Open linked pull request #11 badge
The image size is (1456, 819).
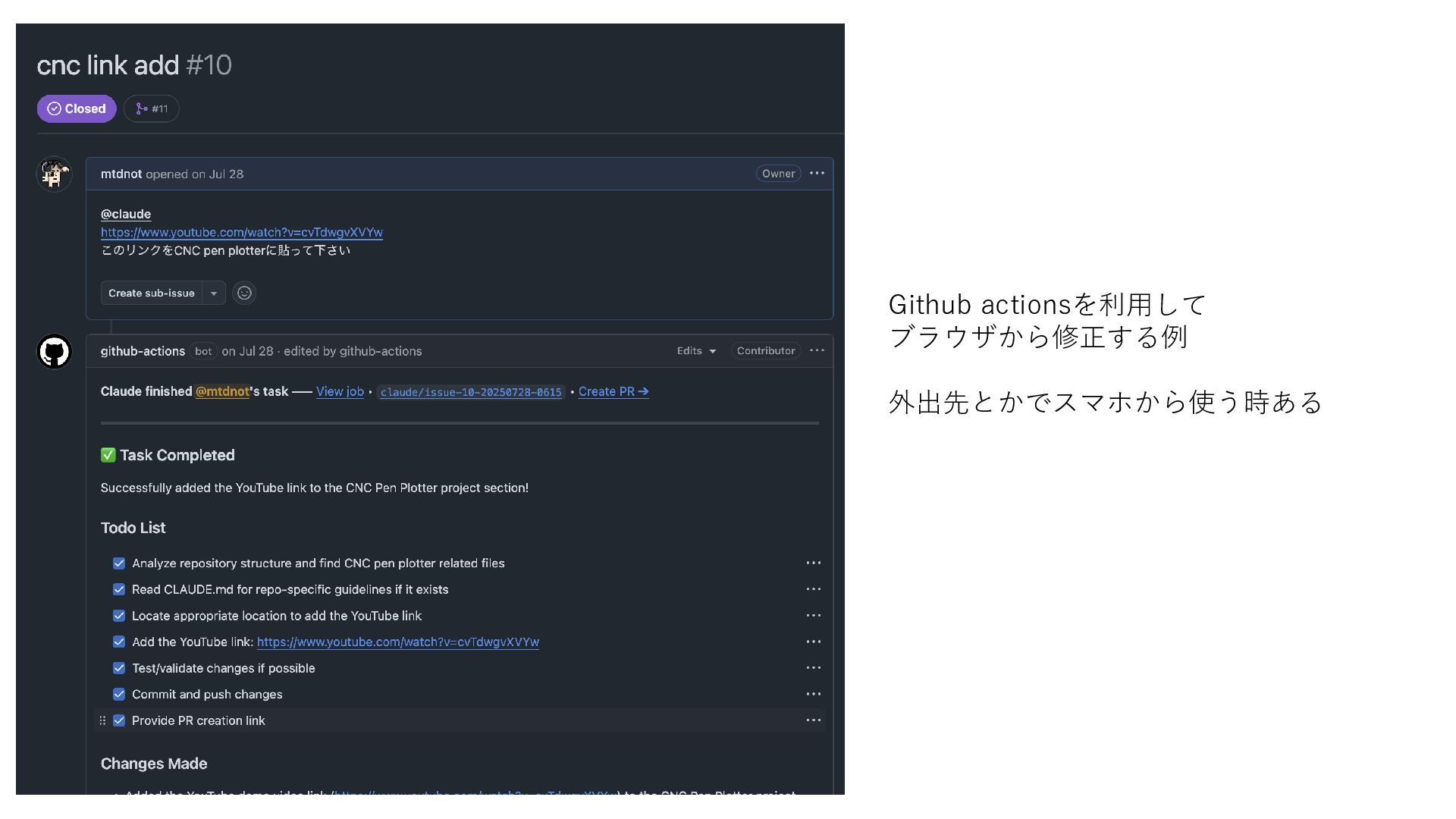152,109
